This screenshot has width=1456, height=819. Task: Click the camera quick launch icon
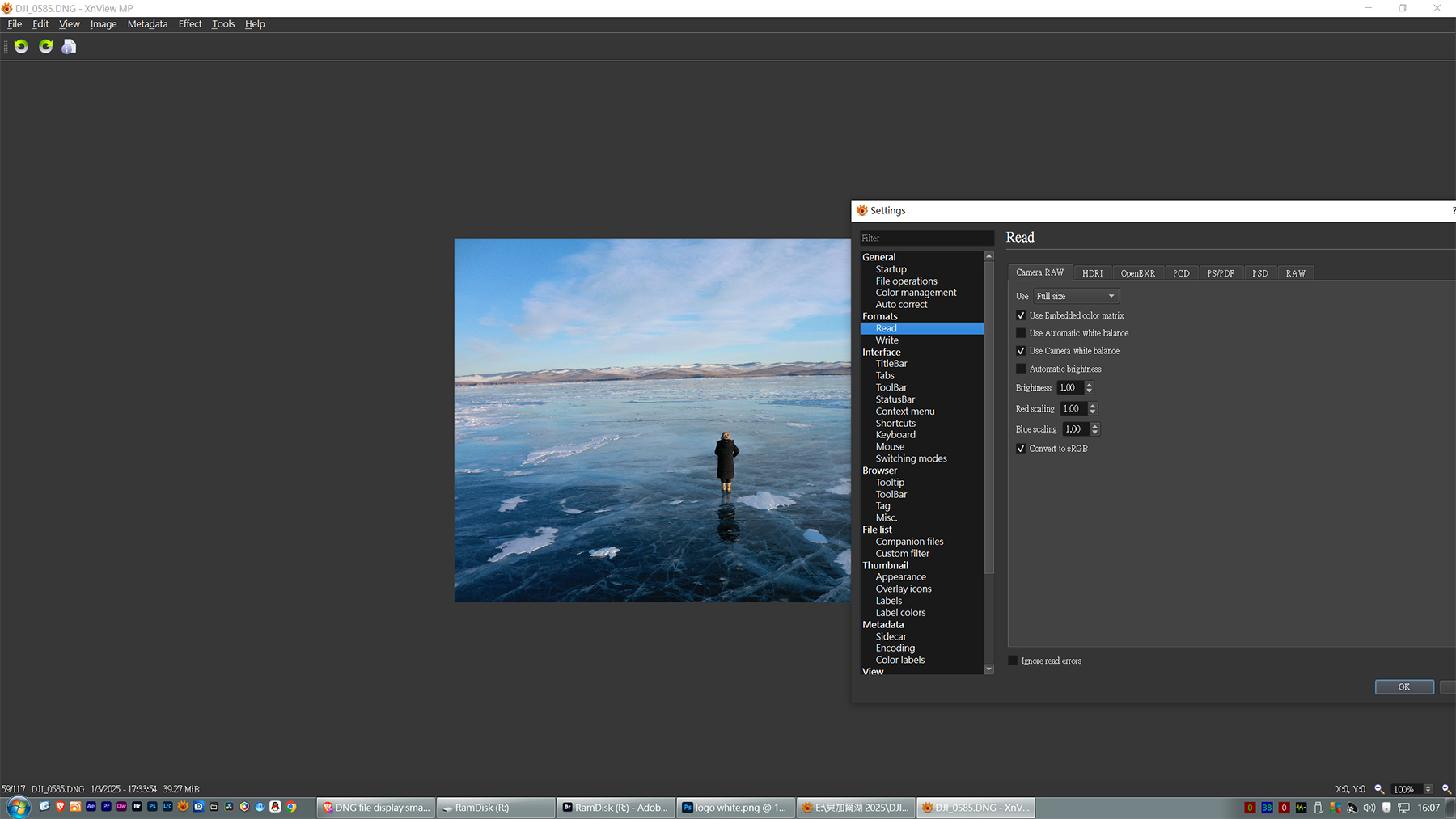198,806
